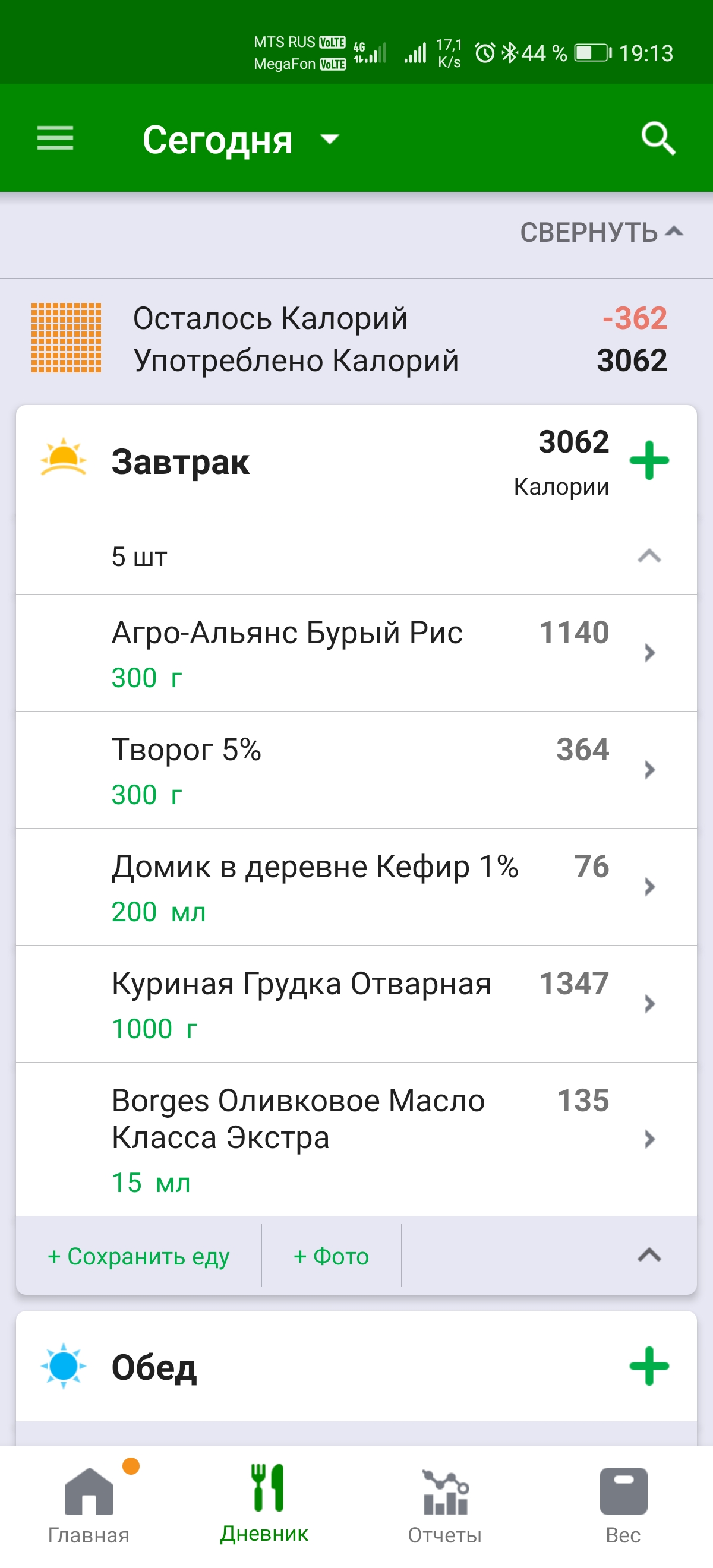Viewport: 713px width, 1568px height.
Task: Add food to Обед with plus icon
Action: (x=649, y=1366)
